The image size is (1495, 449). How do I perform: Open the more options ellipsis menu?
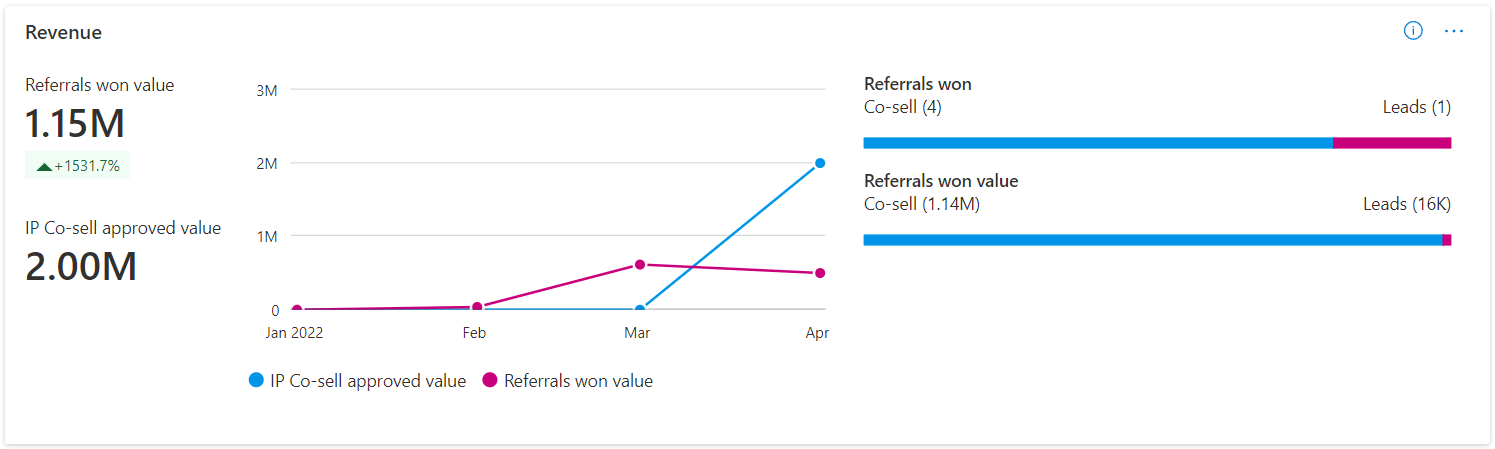(x=1454, y=31)
